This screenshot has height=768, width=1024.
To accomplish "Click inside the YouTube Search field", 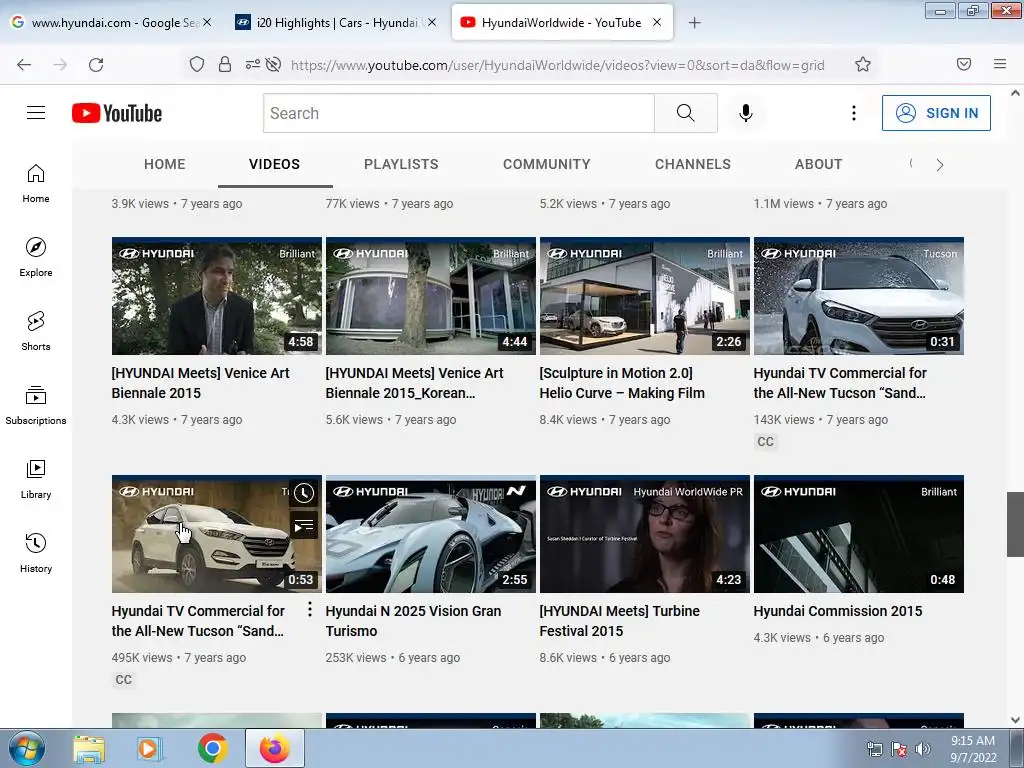I will point(459,113).
